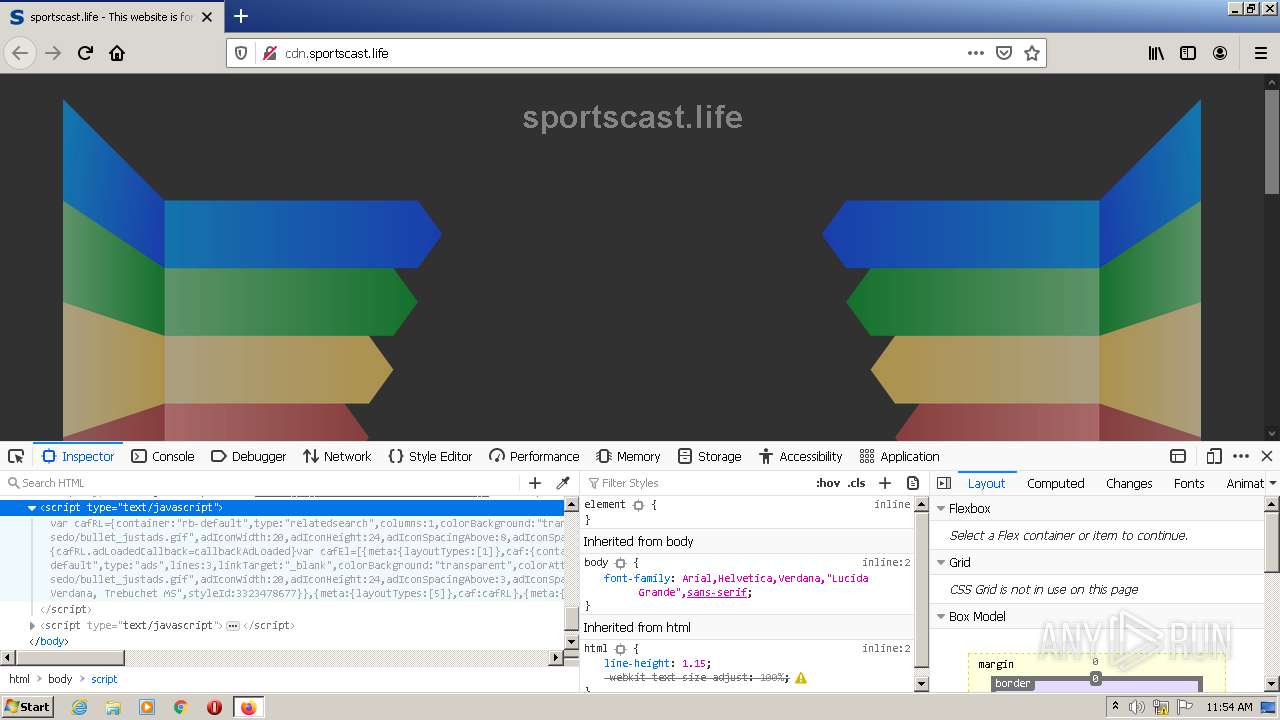Viewport: 1280px width, 720px height.
Task: Open the sans-serif font link
Action: point(716,592)
